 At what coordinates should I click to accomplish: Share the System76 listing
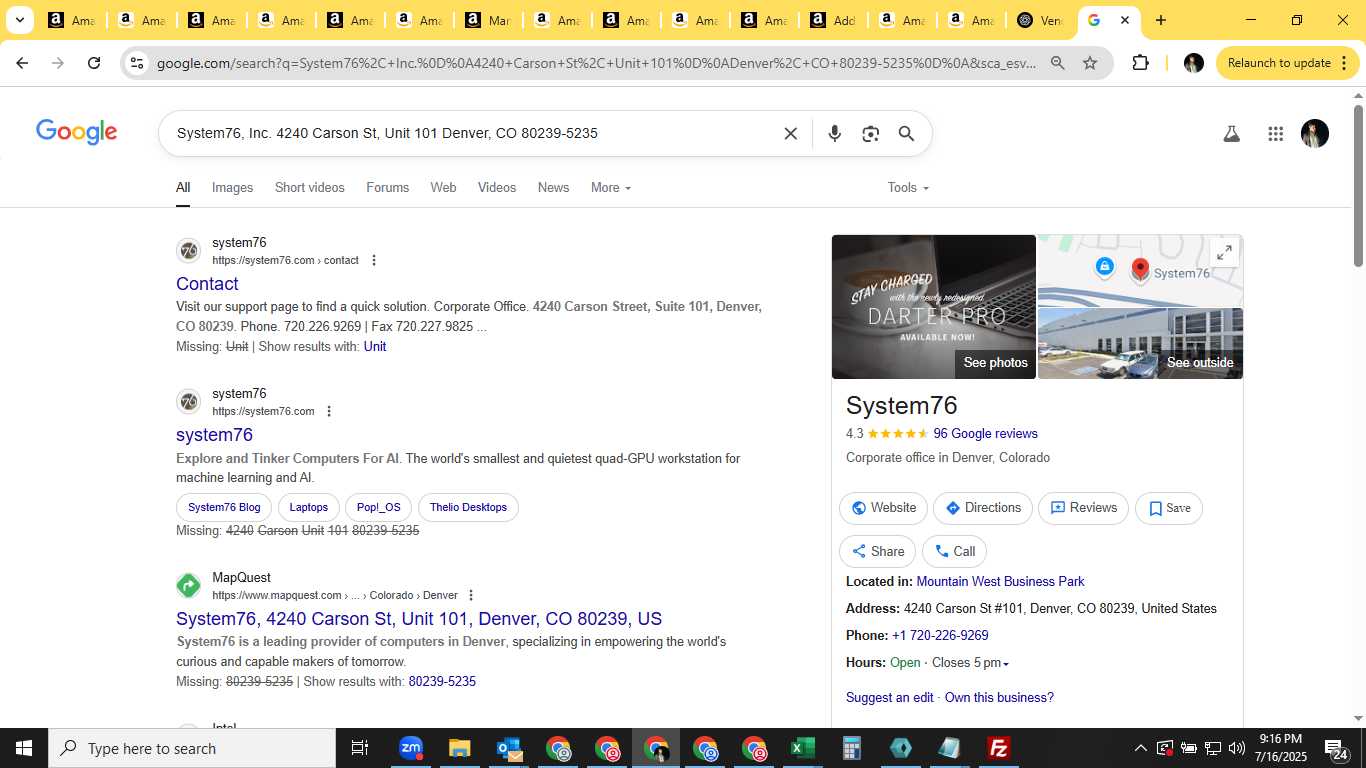pyautogui.click(x=877, y=552)
